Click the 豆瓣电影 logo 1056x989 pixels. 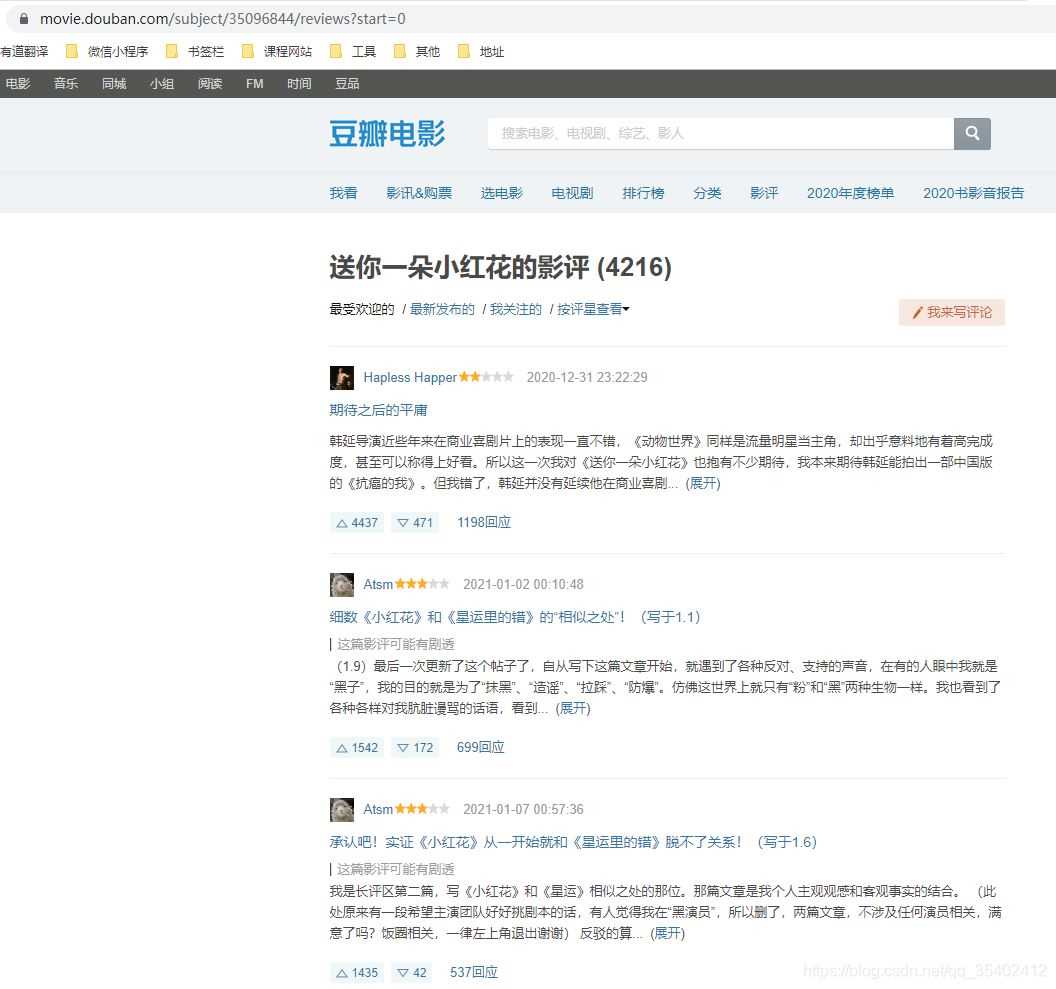[x=387, y=133]
